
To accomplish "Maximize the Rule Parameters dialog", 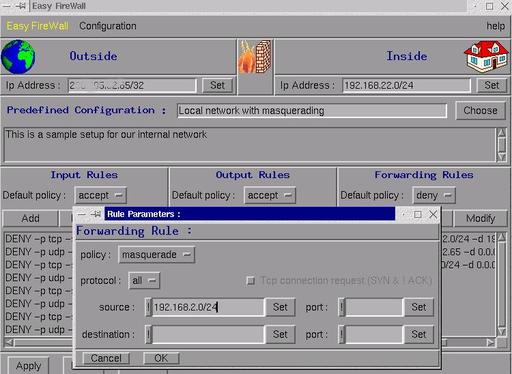I will click(418, 214).
